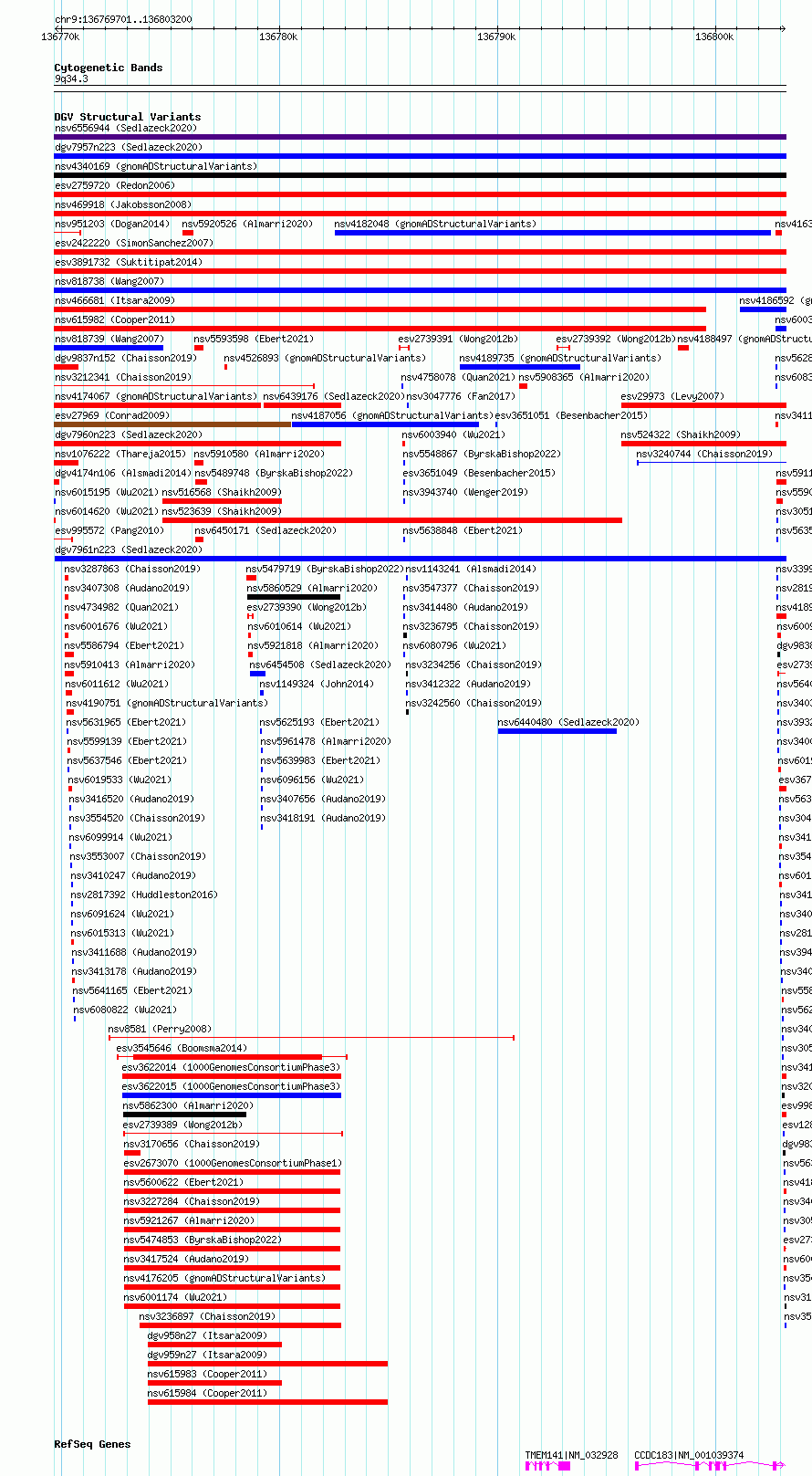Click the blue bar under the nsv818739 label
The width and height of the screenshot is (812, 1476).
point(109,348)
